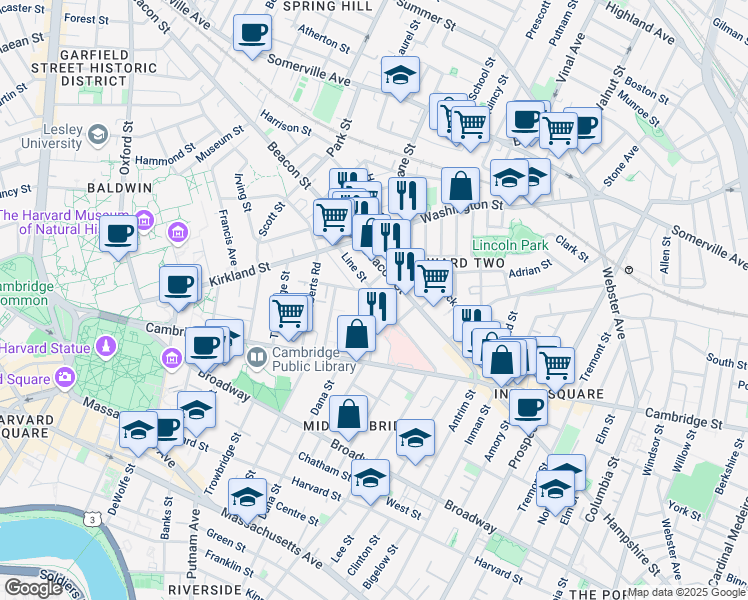Viewport: 748px width, 600px height.
Task: Click the museum icon left of Francis Ave
Action: pos(178,233)
